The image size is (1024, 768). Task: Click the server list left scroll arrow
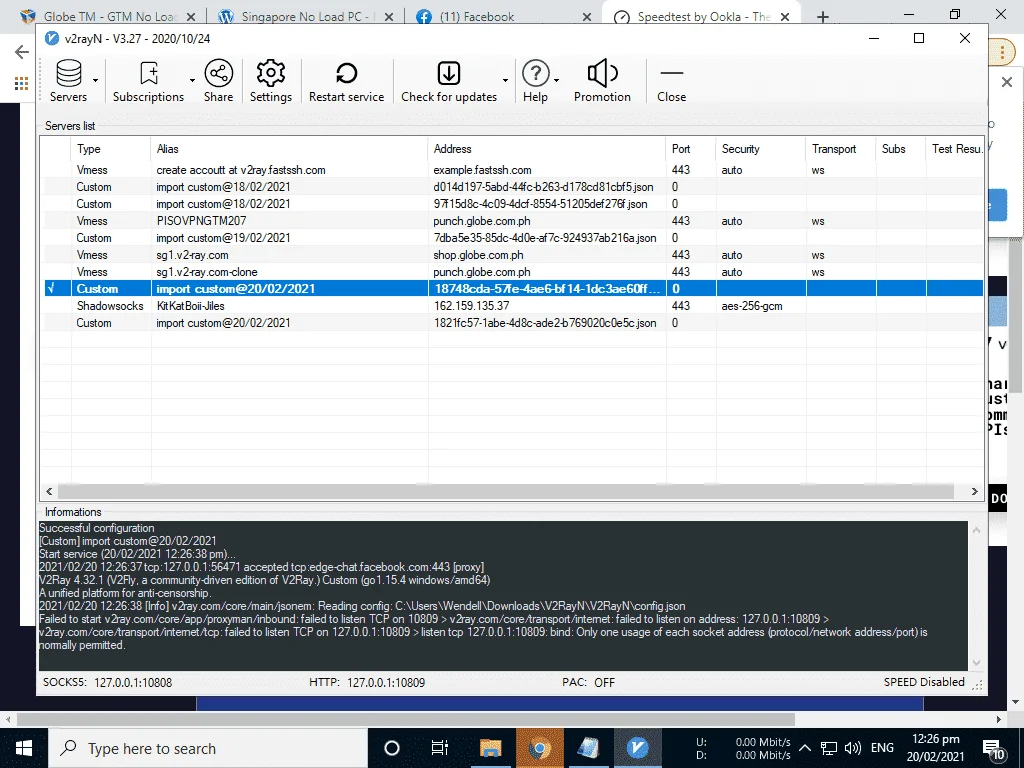click(x=49, y=491)
